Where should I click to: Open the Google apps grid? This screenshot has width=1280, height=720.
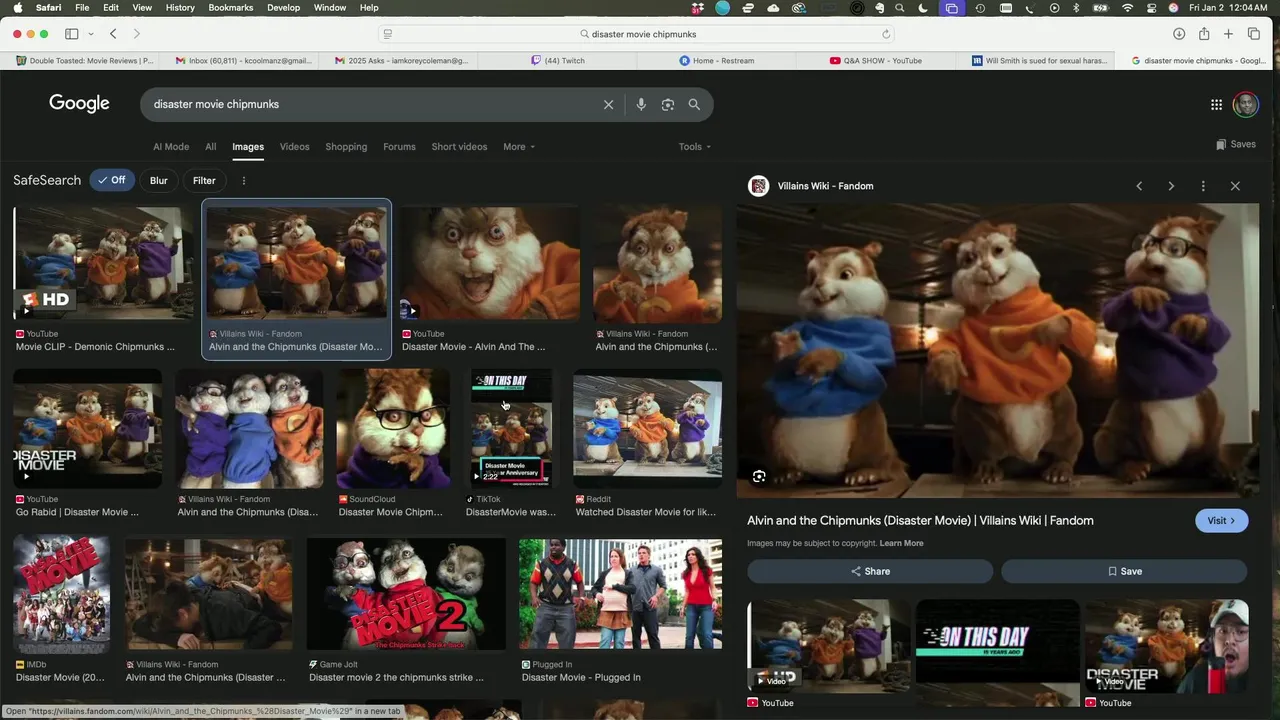pos(1216,104)
